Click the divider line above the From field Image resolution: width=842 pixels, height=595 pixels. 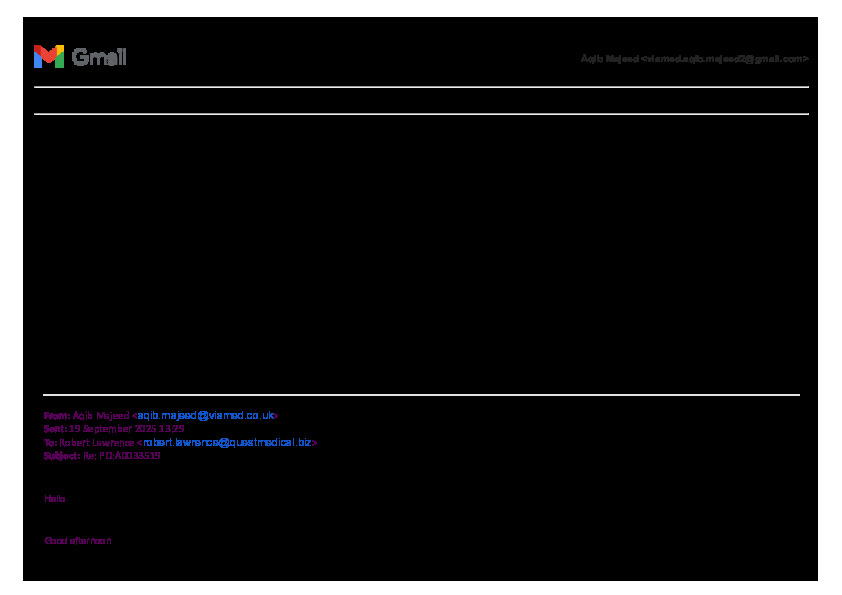421,395
